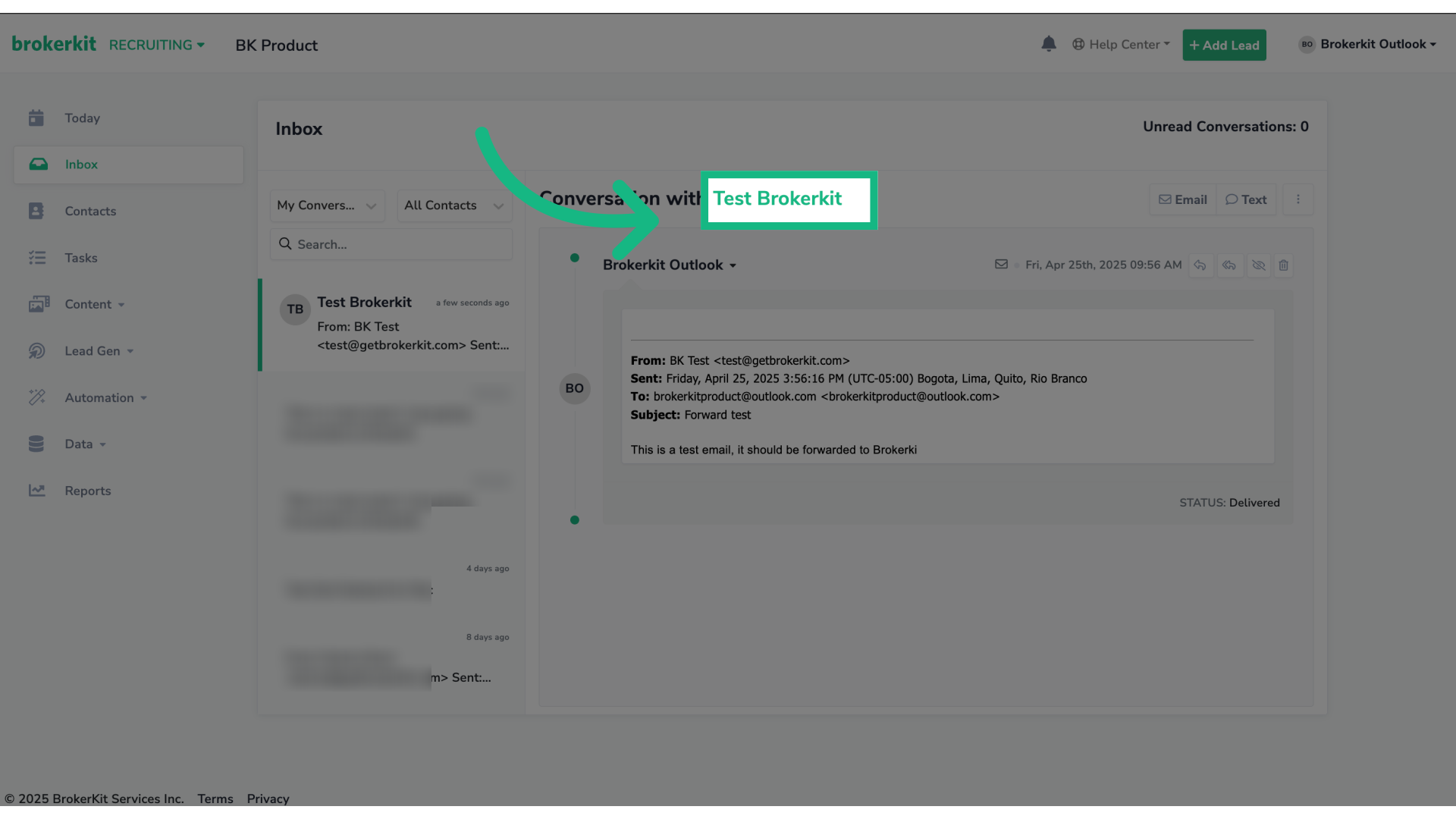This screenshot has width=1456, height=819.
Task: Select the Test Brokerkit conversation
Action: coord(392,325)
